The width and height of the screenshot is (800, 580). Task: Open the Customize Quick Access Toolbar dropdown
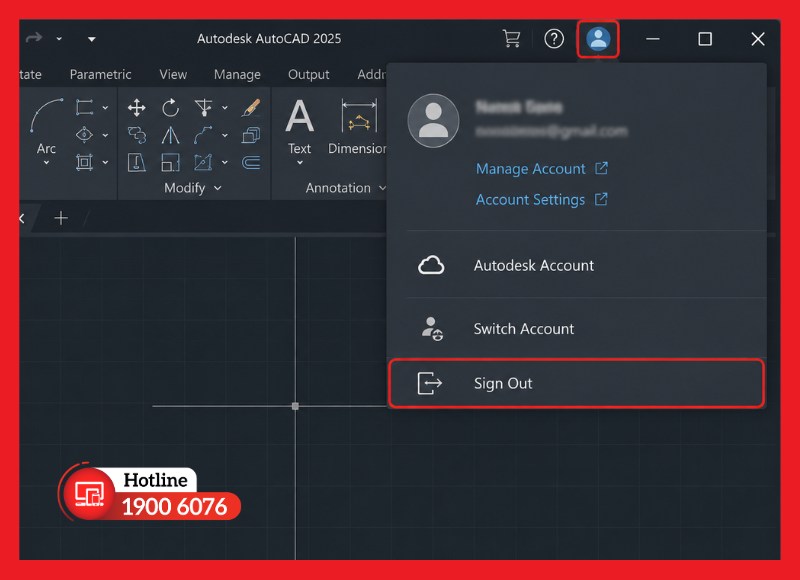click(x=91, y=39)
